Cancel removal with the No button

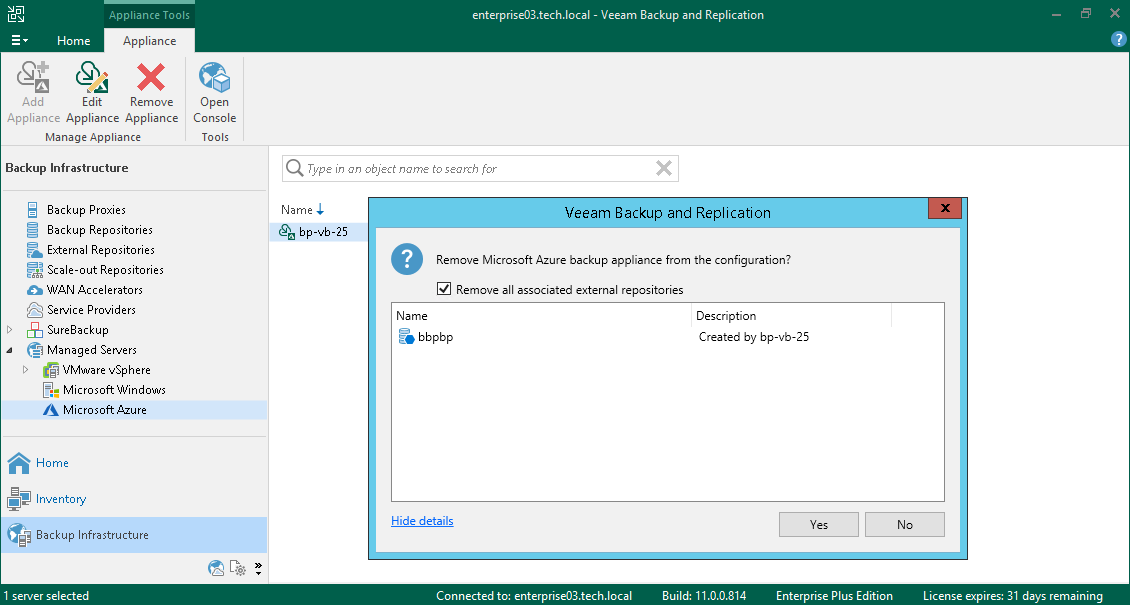click(x=905, y=524)
